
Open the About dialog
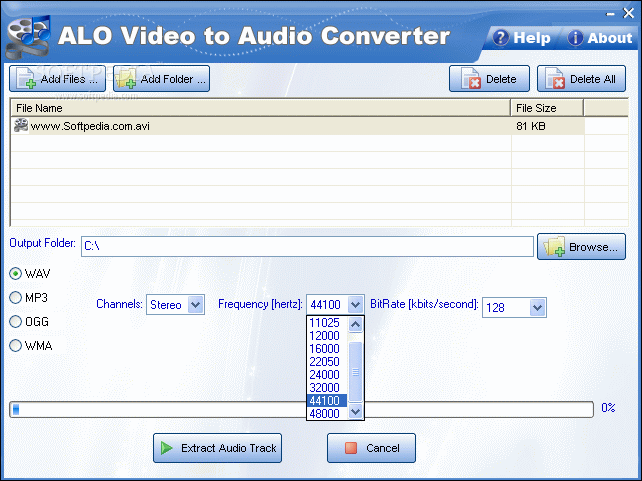[600, 38]
